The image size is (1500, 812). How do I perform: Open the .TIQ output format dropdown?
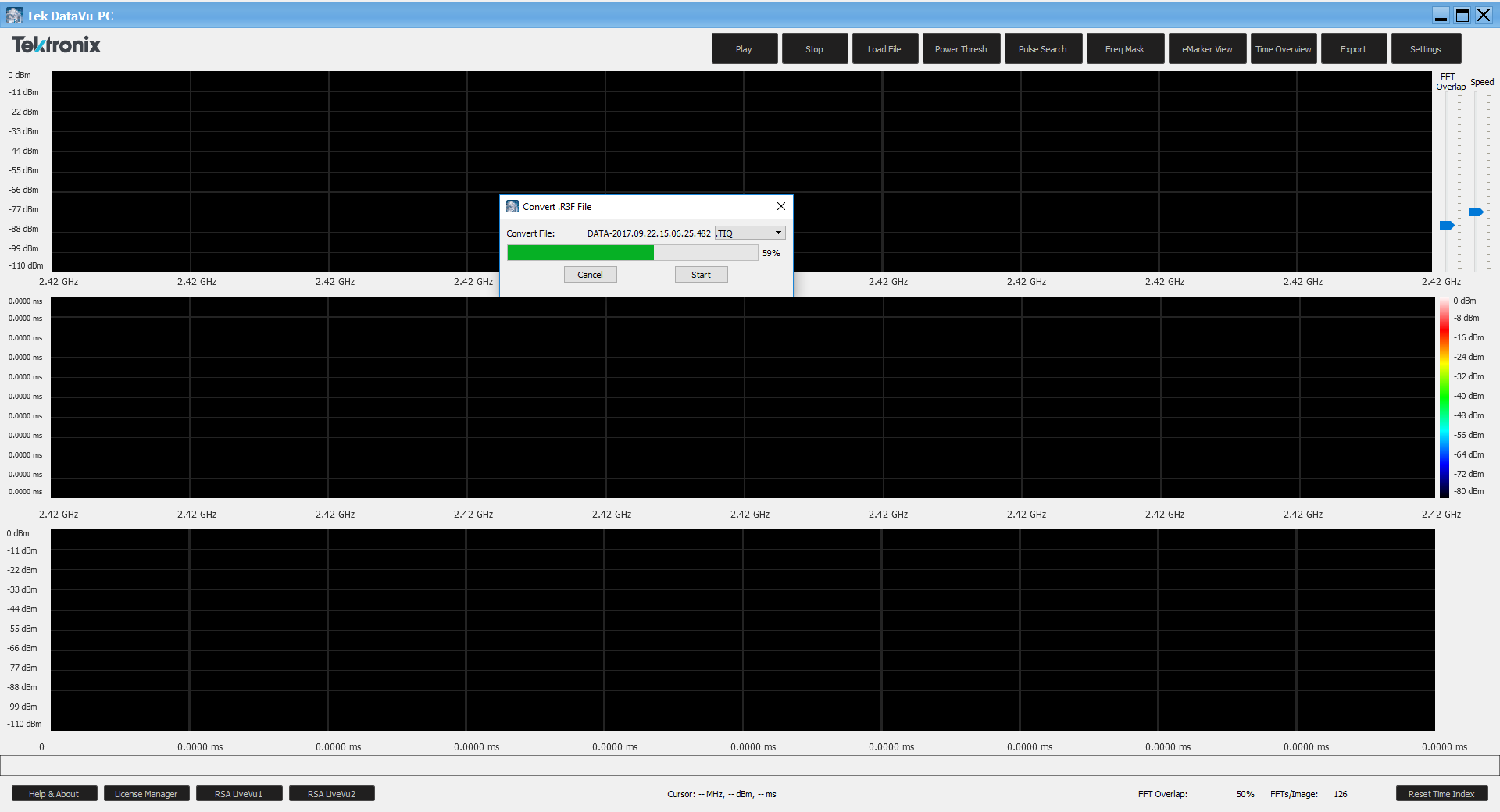click(777, 233)
